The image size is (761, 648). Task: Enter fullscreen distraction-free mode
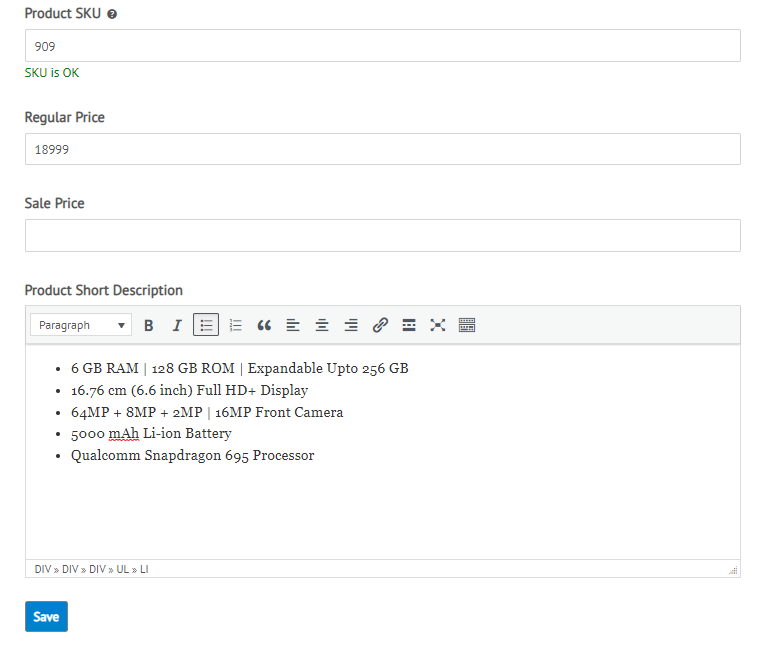(438, 325)
